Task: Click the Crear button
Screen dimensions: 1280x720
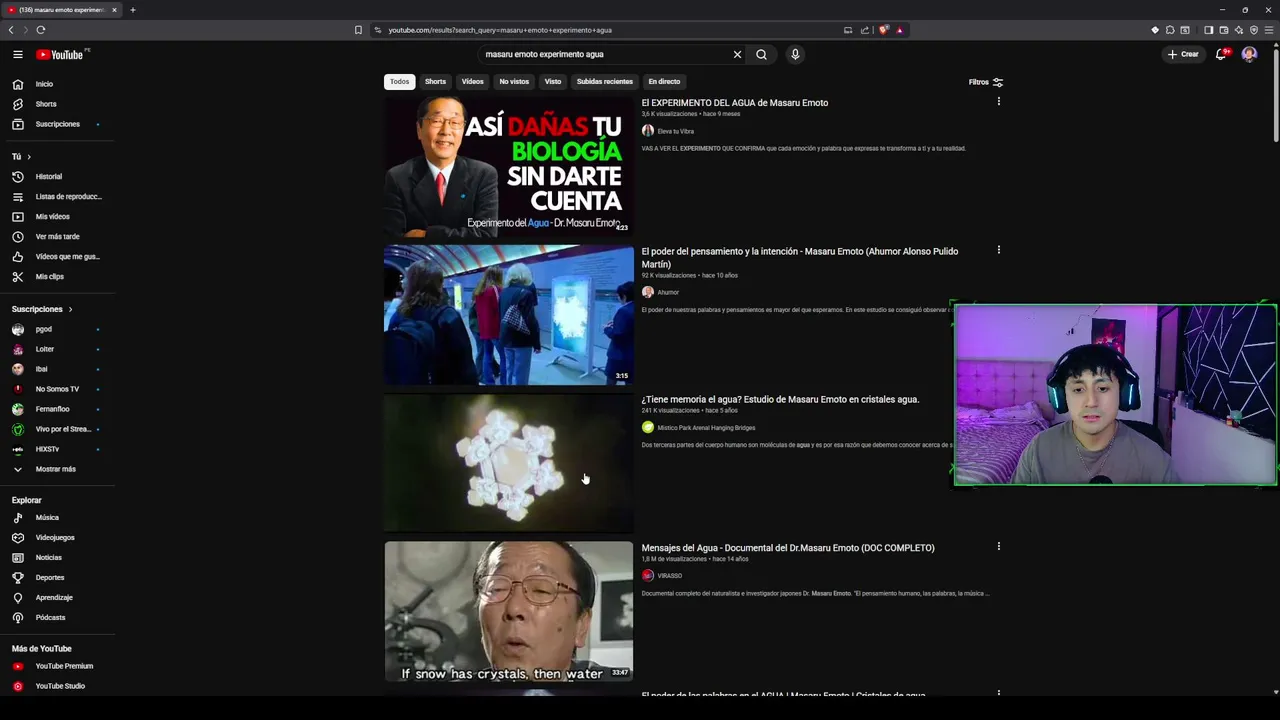Action: pyautogui.click(x=1183, y=54)
